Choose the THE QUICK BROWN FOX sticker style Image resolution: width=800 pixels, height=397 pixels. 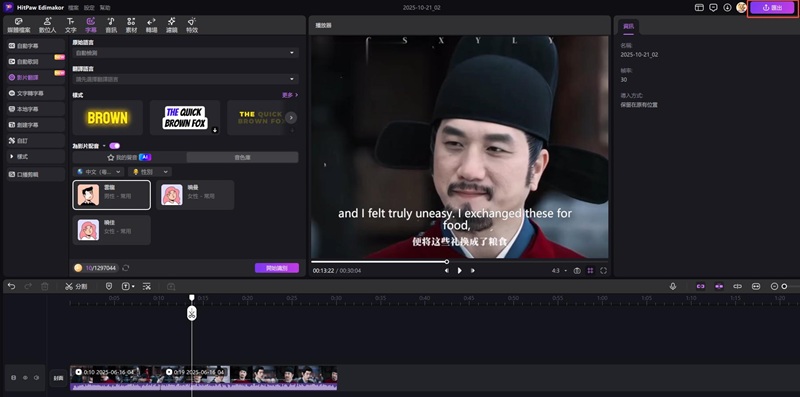point(185,118)
